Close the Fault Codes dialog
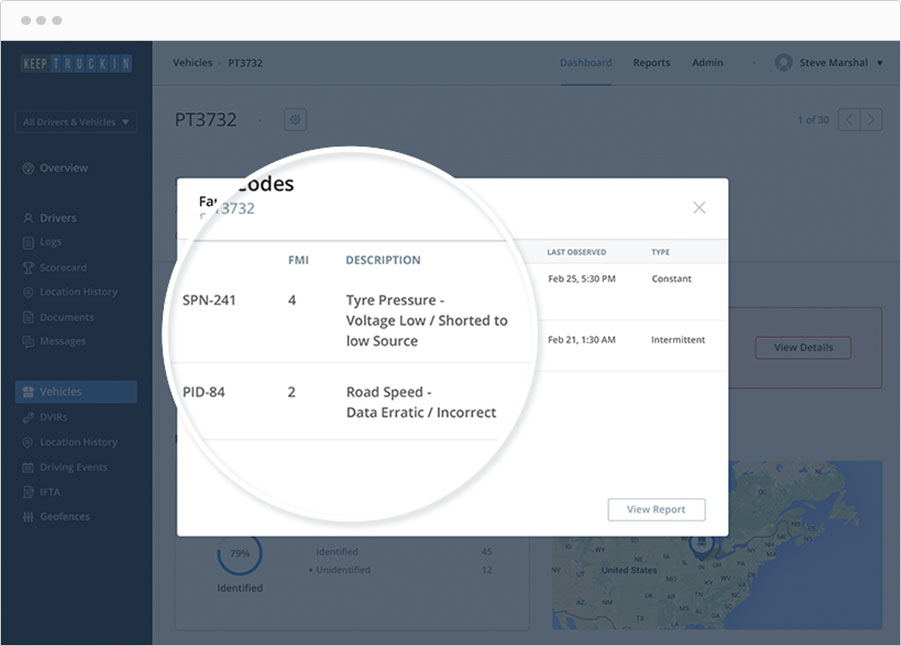This screenshot has width=901, height=646. coord(699,208)
